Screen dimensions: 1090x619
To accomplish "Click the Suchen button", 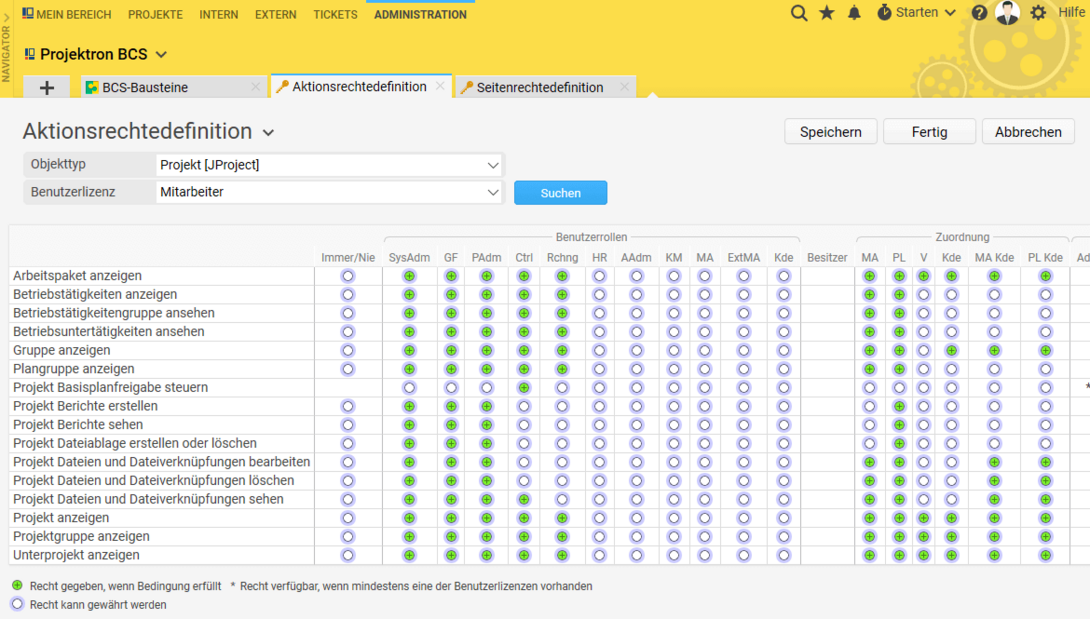I will [x=560, y=193].
